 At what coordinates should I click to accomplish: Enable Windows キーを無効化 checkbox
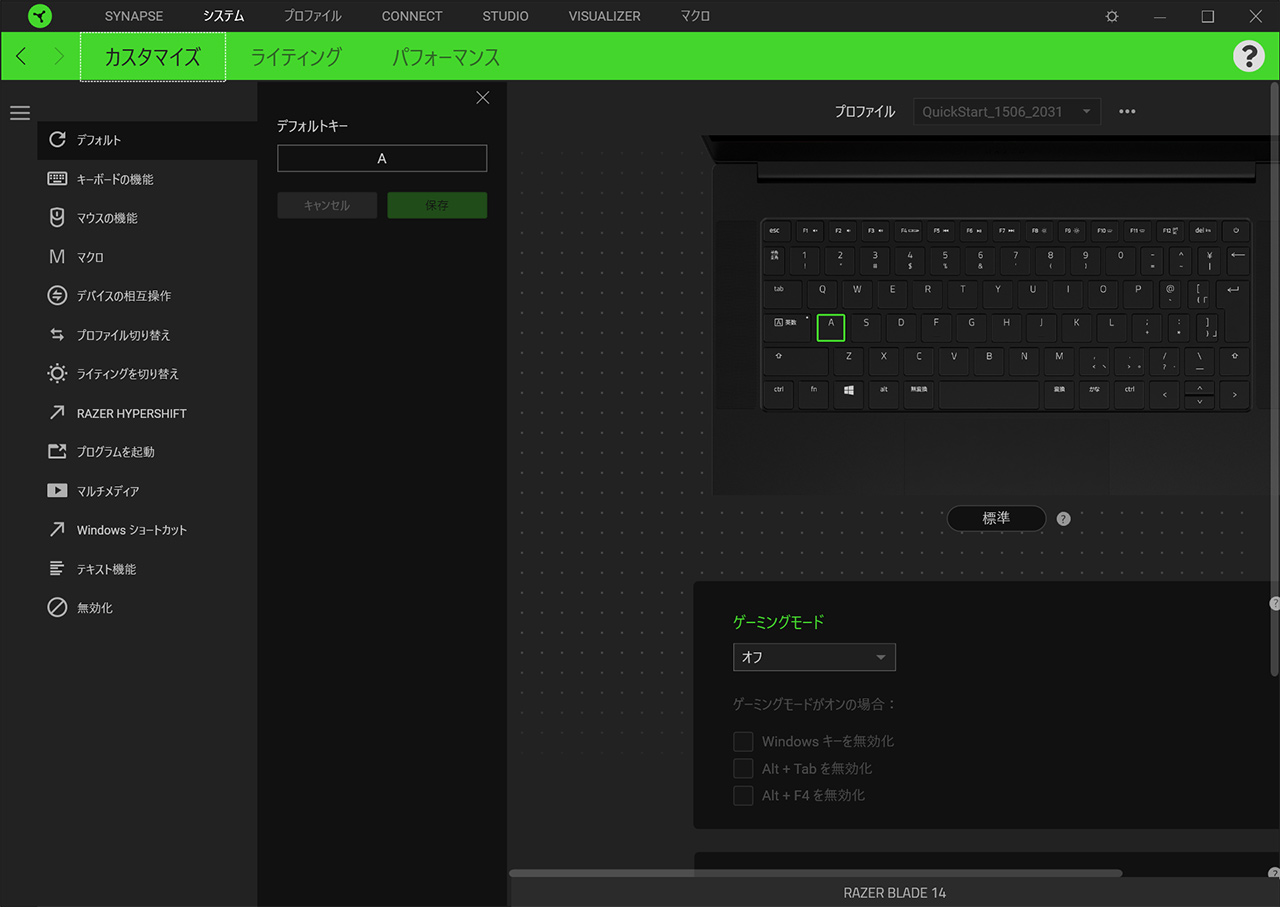tap(743, 741)
